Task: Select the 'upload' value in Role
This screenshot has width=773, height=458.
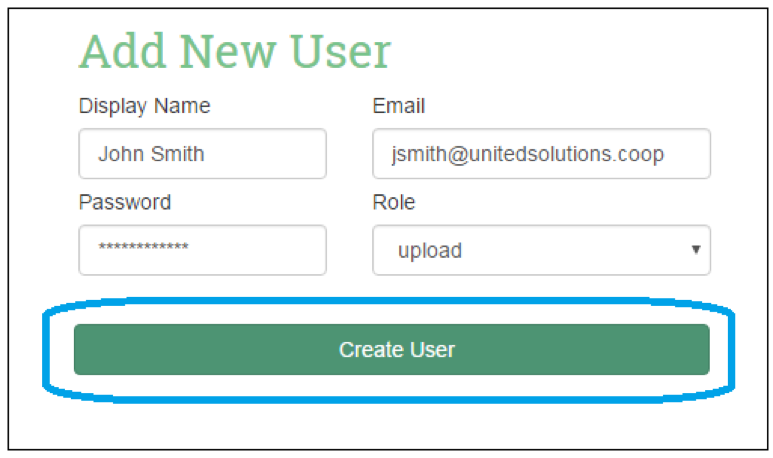Action: pyautogui.click(x=430, y=251)
